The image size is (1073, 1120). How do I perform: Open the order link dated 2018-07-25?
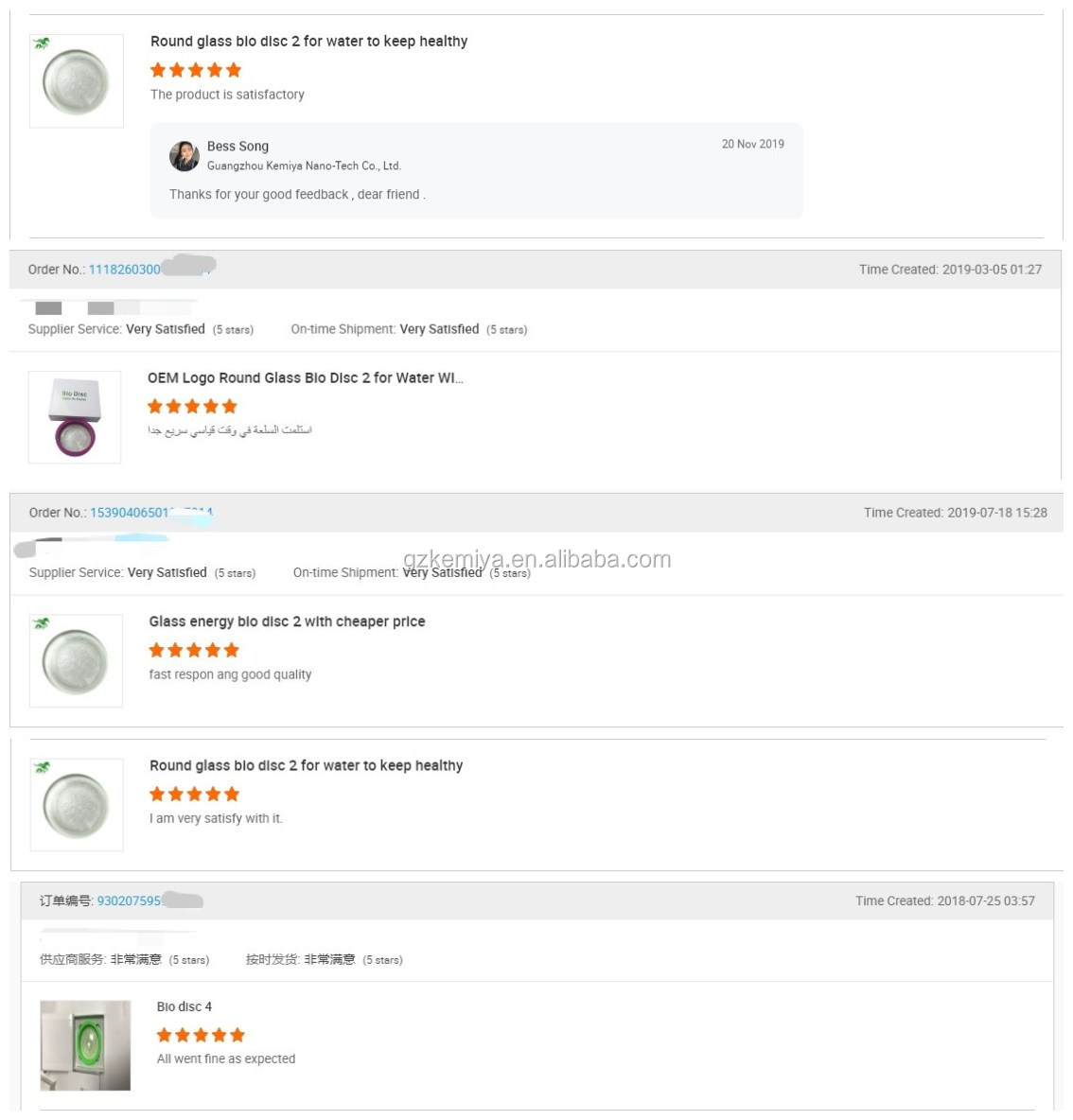pos(131,901)
